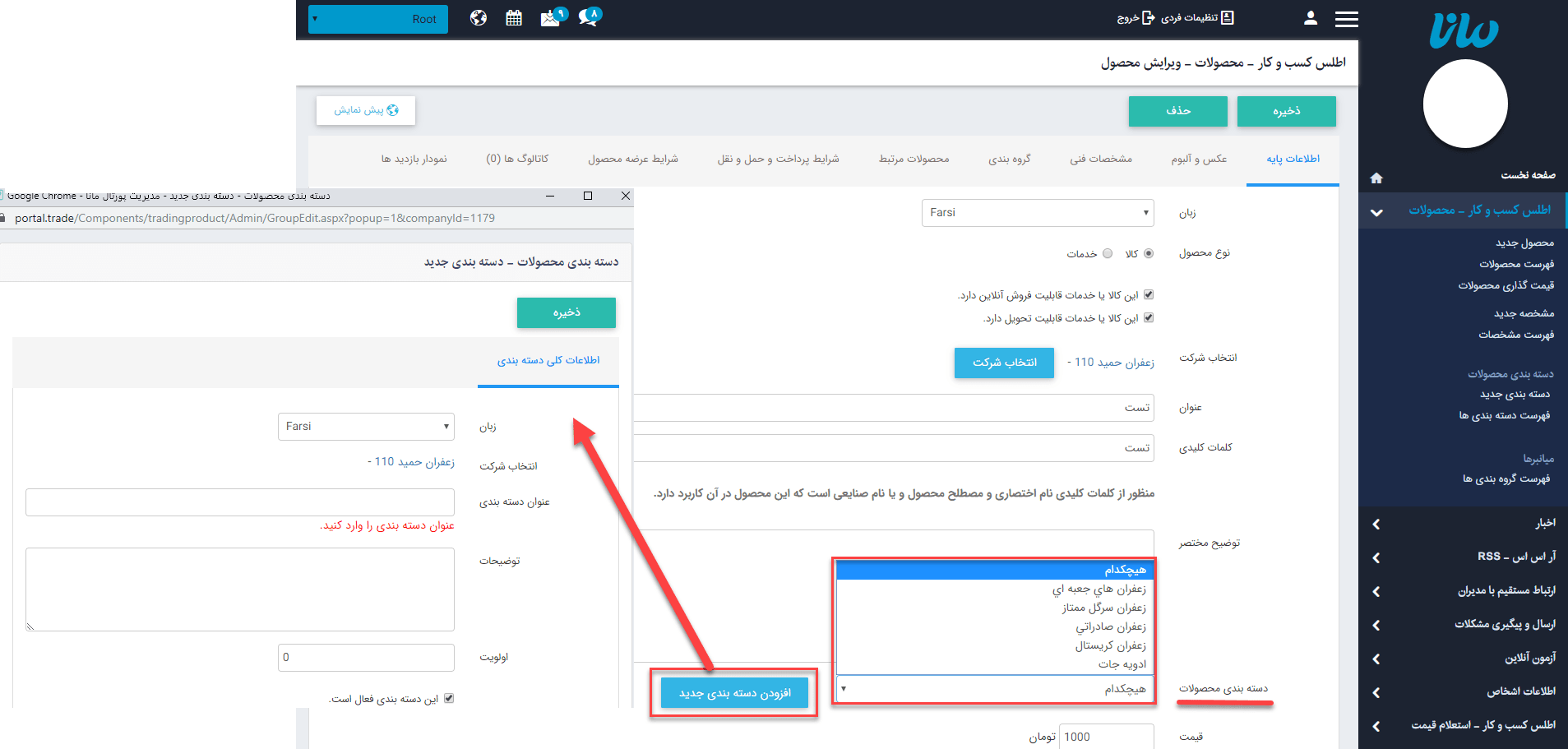
Task: Enable online sales capability checkbox
Action: pos(1149,294)
